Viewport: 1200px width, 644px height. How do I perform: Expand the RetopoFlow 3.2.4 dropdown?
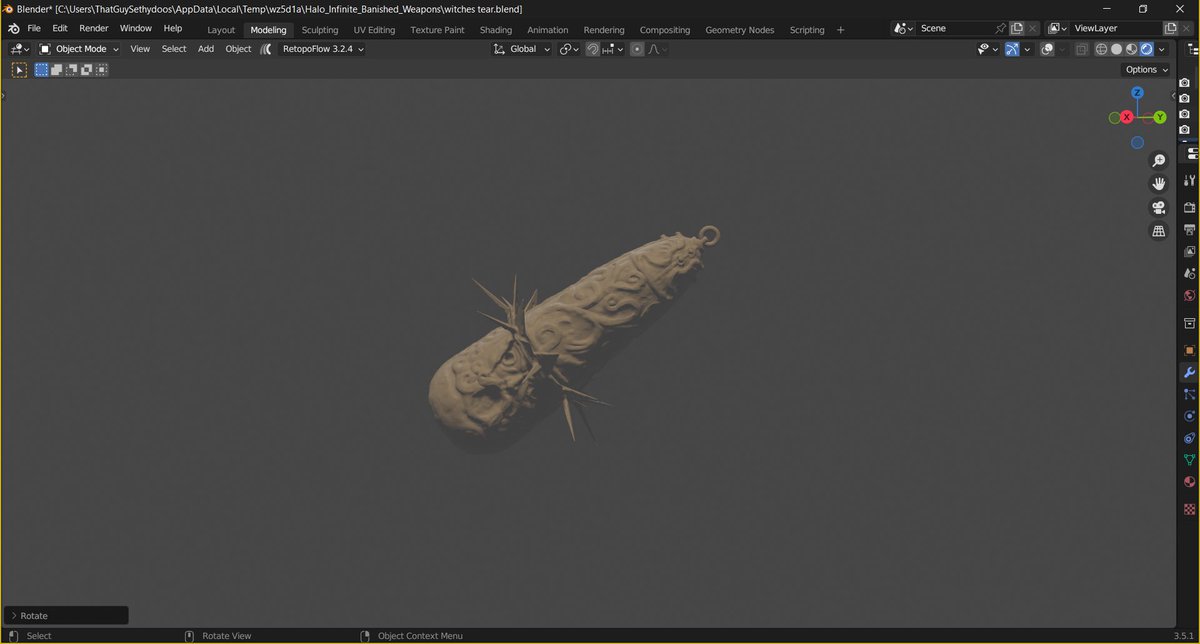(323, 48)
